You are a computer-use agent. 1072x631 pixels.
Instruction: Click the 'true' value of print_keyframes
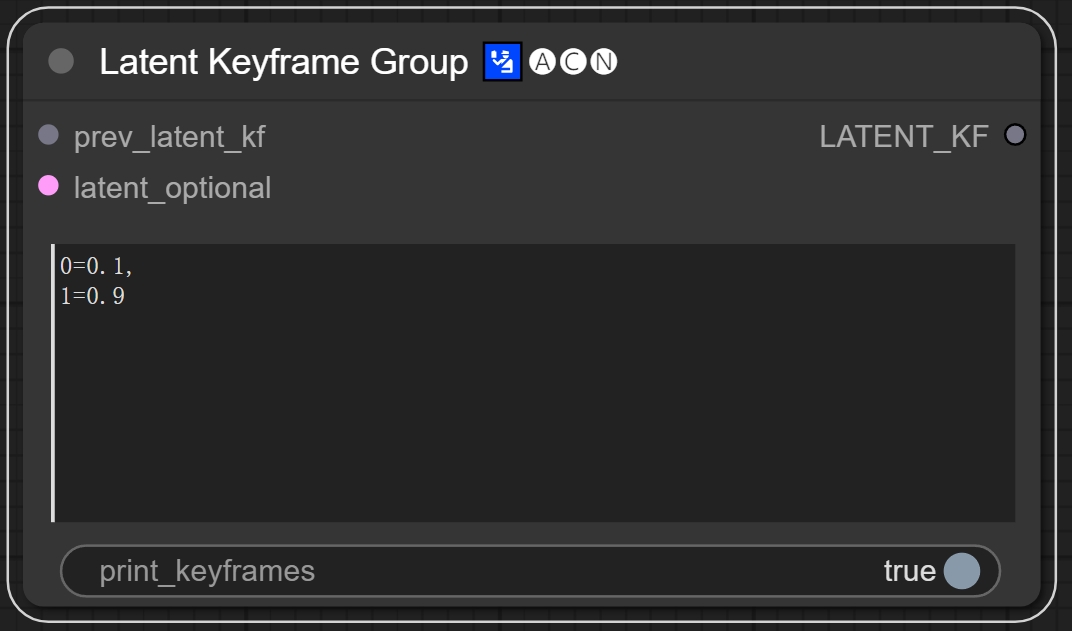(909, 571)
